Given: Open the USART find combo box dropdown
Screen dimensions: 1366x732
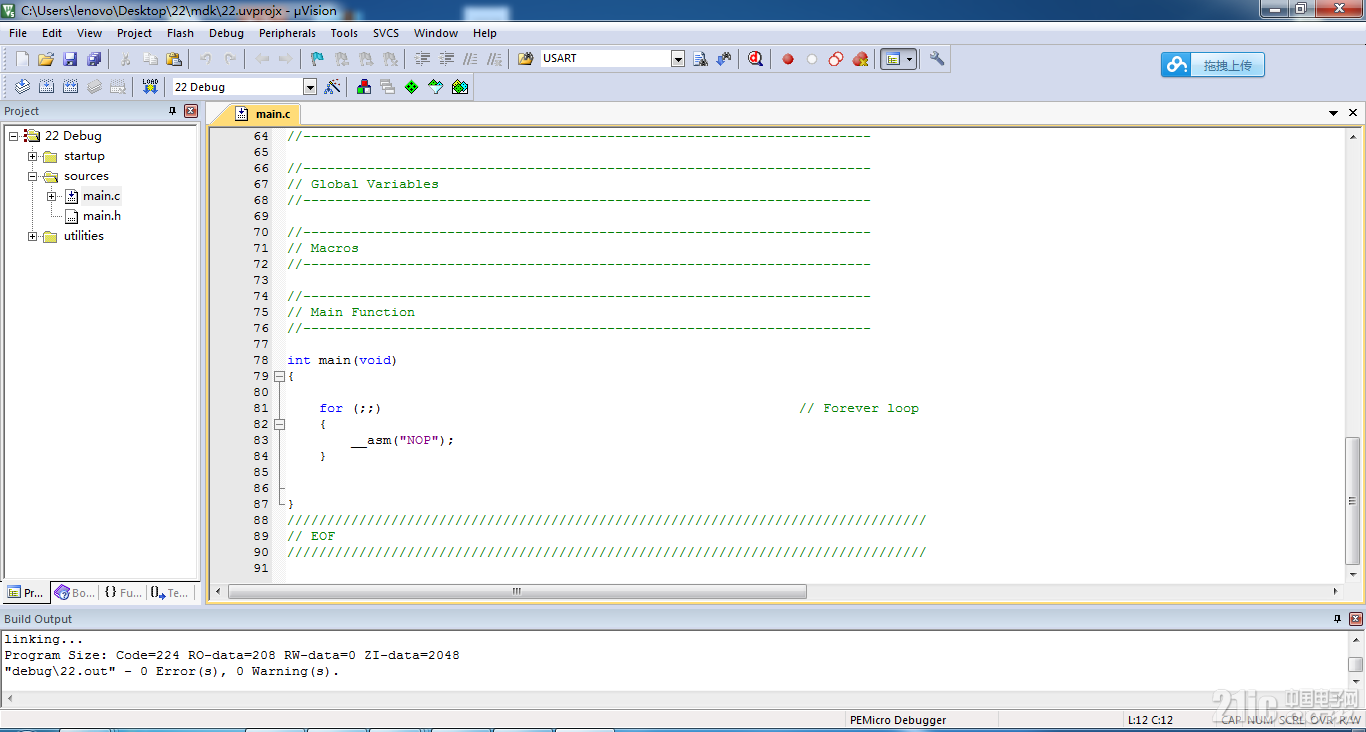Looking at the screenshot, I should click(678, 59).
